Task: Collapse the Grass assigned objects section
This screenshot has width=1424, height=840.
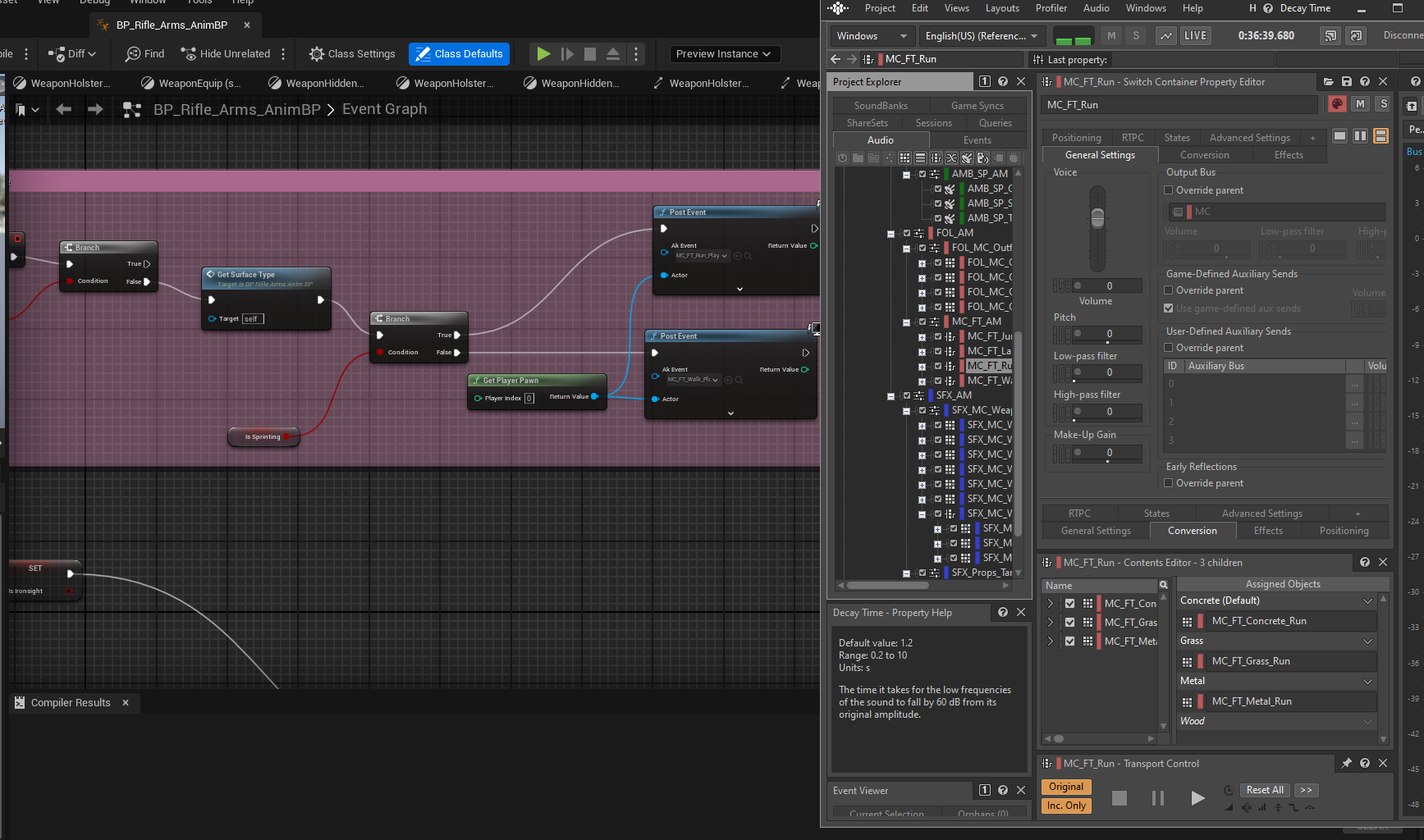Action: (1367, 641)
